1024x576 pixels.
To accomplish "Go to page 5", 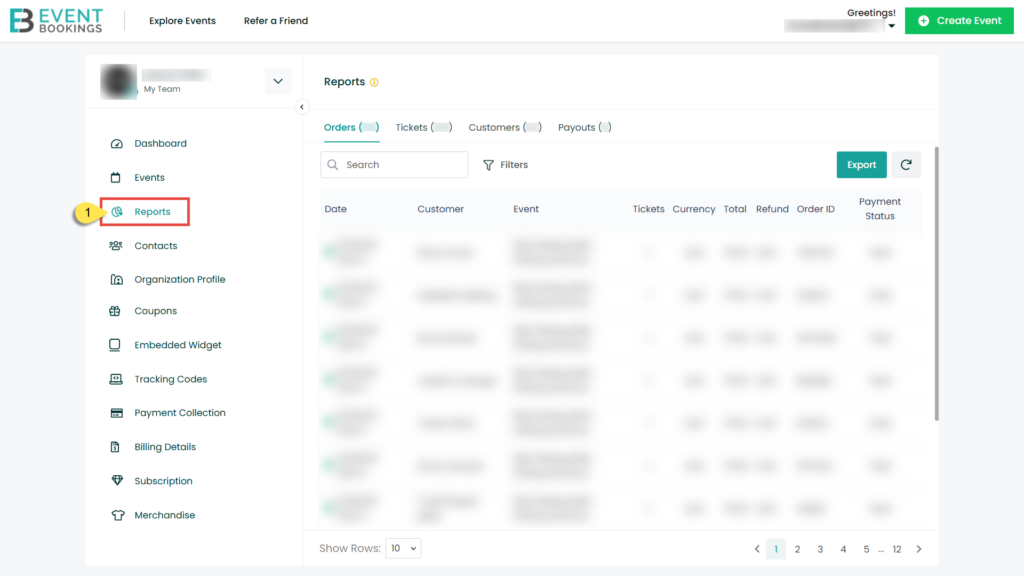I will 866,549.
